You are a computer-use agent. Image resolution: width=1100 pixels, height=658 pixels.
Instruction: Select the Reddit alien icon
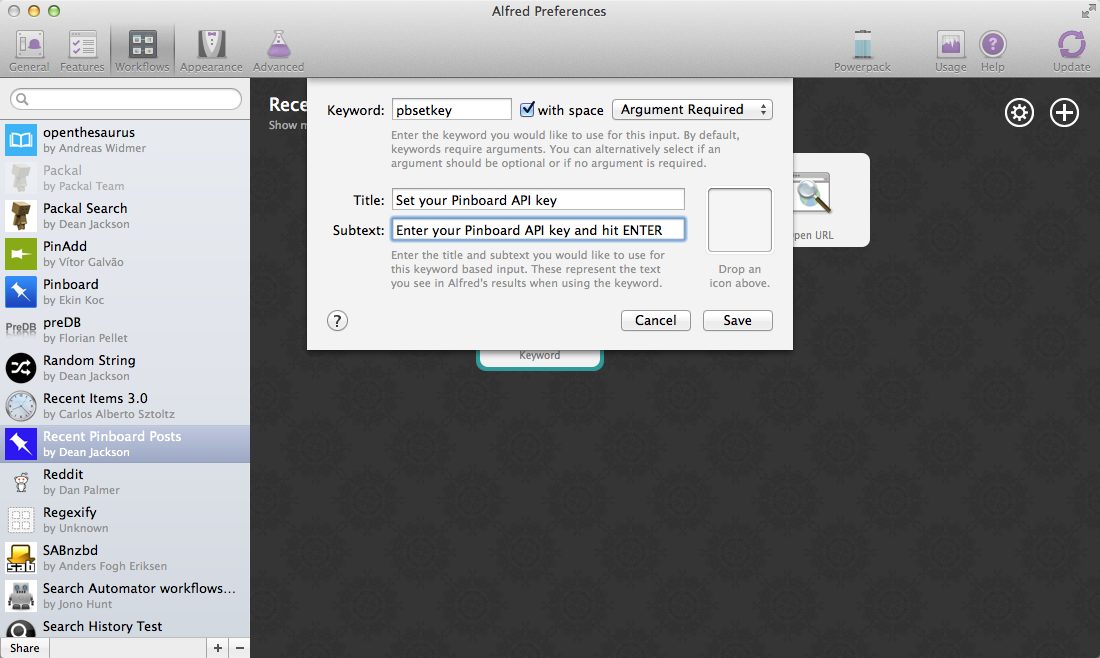point(20,481)
